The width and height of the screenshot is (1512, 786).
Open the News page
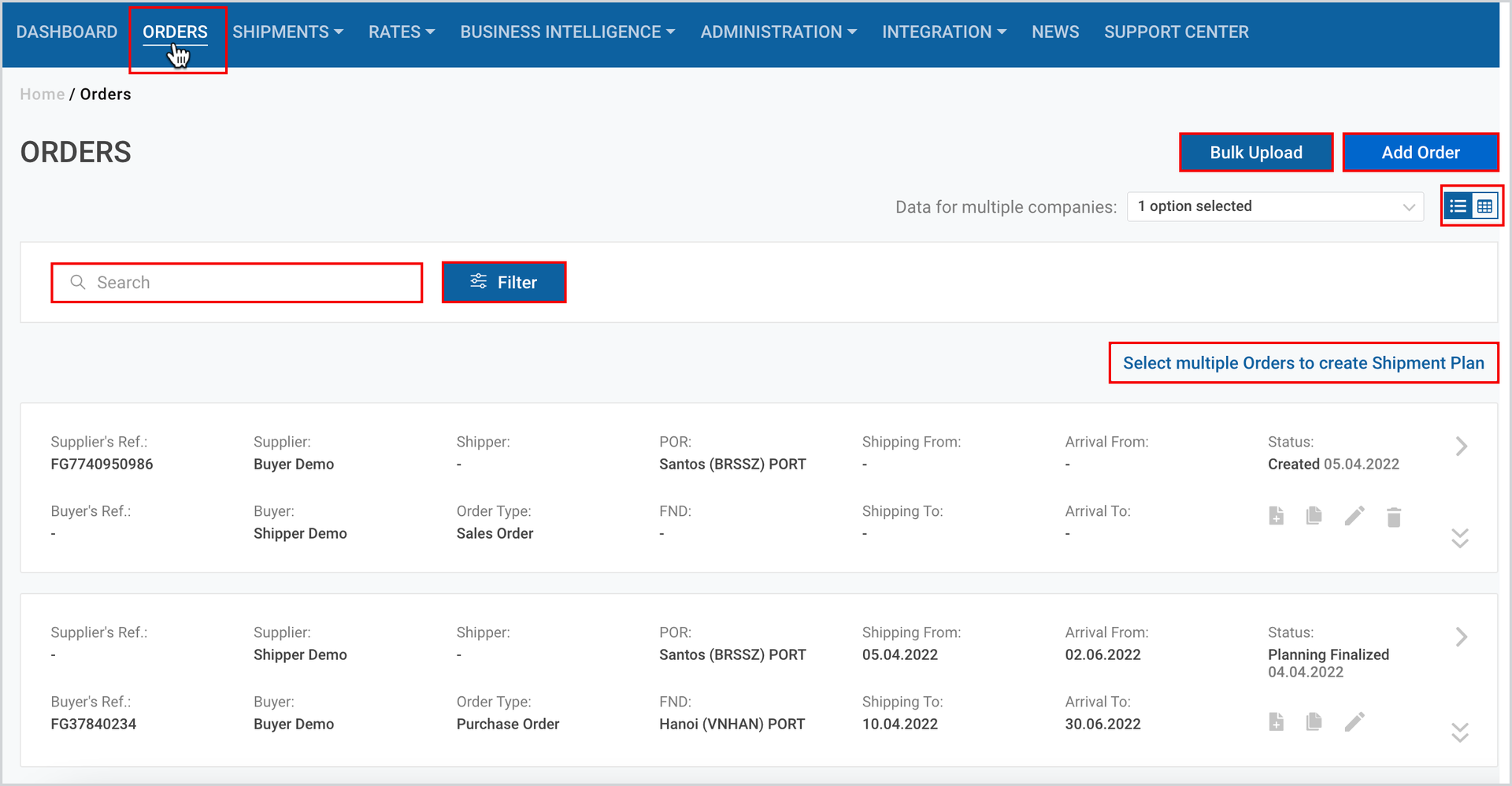pyautogui.click(x=1055, y=32)
